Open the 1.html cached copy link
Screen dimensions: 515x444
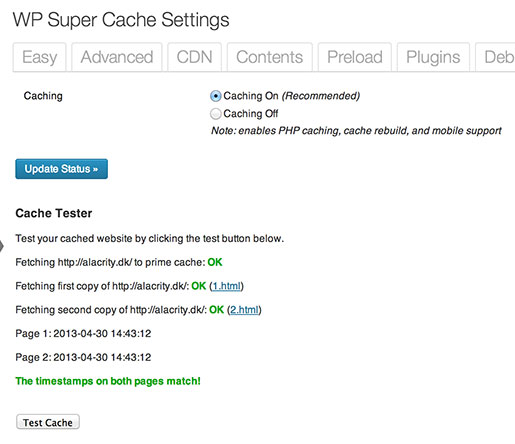click(x=226, y=286)
